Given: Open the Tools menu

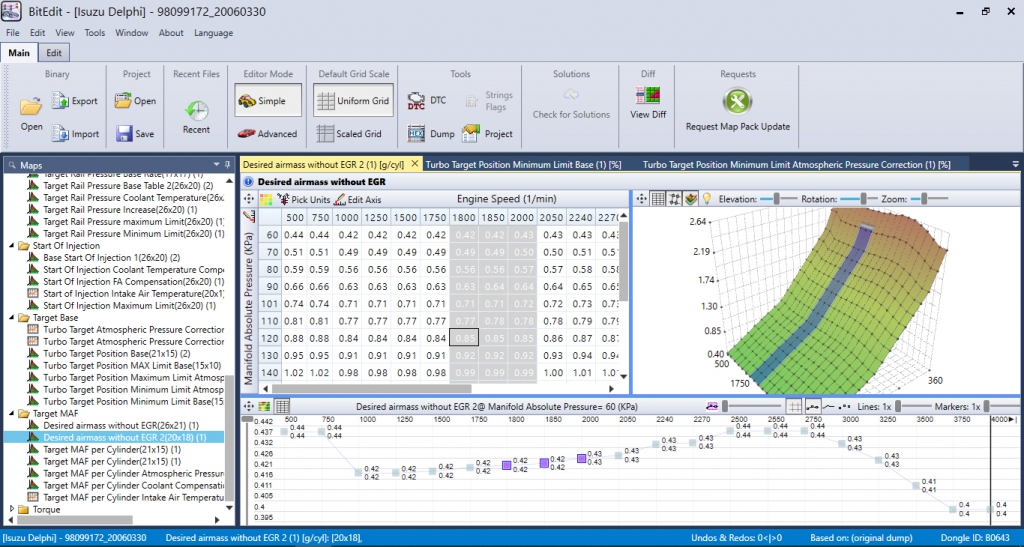Looking at the screenshot, I should (x=95, y=33).
